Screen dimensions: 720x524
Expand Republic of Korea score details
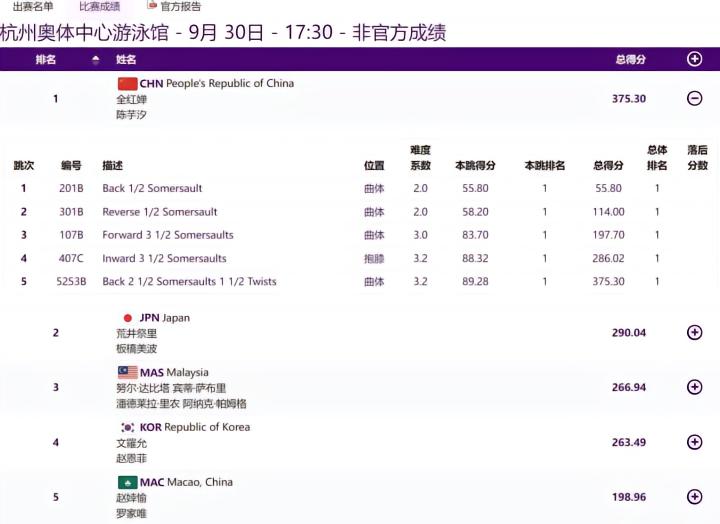pos(694,442)
